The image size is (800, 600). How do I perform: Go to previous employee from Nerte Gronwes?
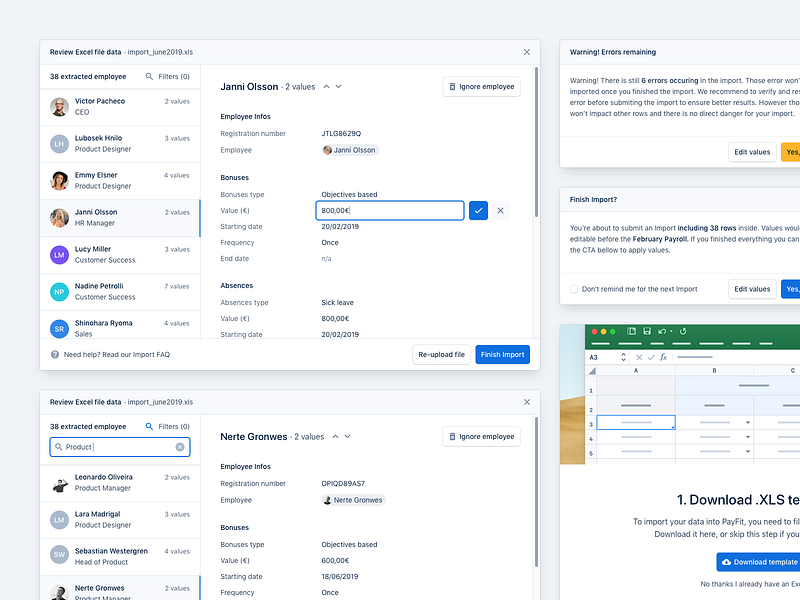click(x=335, y=437)
